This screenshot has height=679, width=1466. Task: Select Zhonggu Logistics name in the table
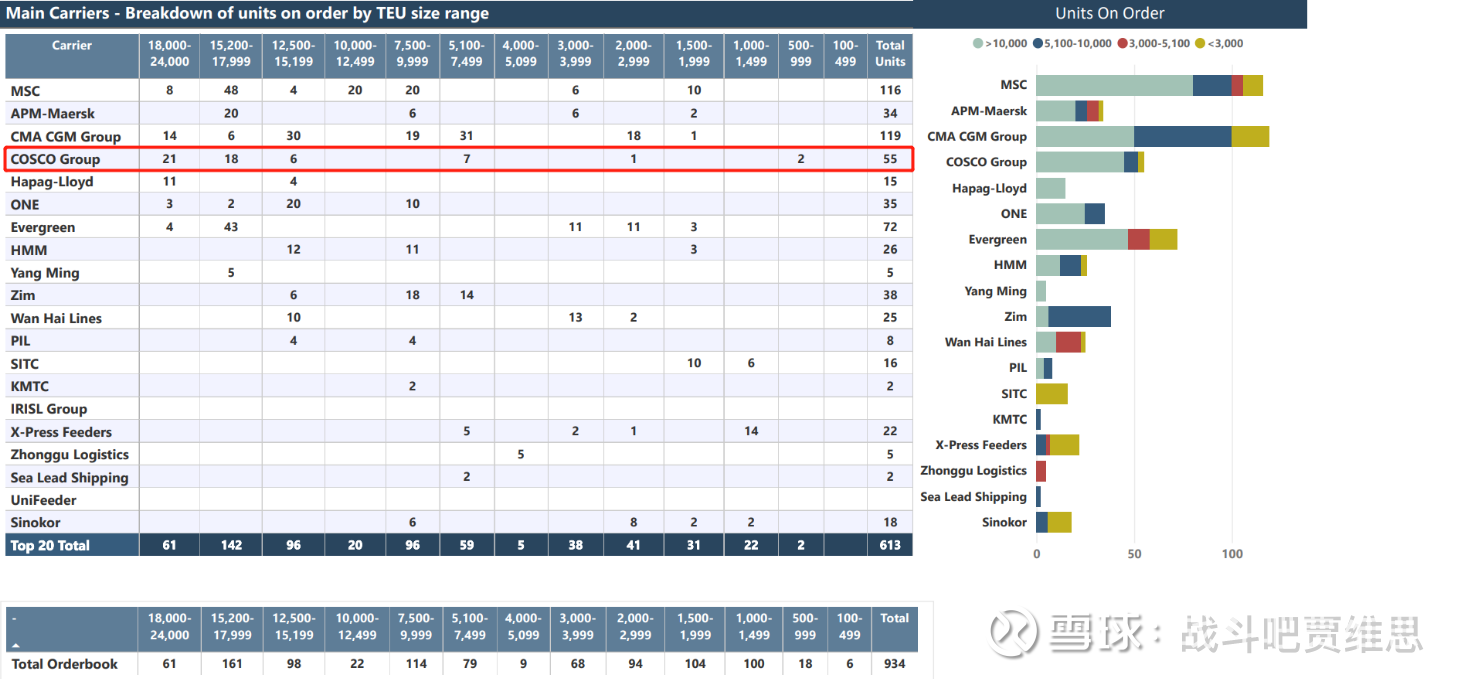coord(70,454)
